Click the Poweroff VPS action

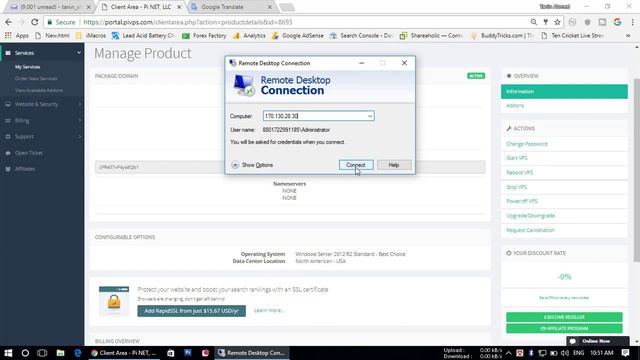point(522,201)
